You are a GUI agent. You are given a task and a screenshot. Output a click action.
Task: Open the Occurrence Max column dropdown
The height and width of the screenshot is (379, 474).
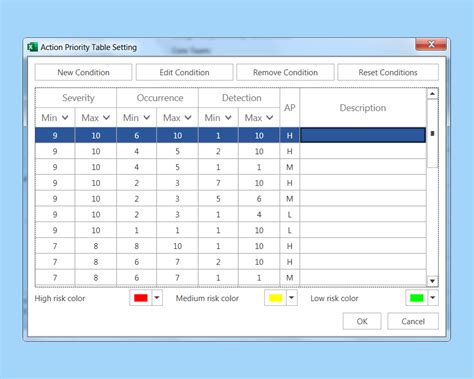188,117
